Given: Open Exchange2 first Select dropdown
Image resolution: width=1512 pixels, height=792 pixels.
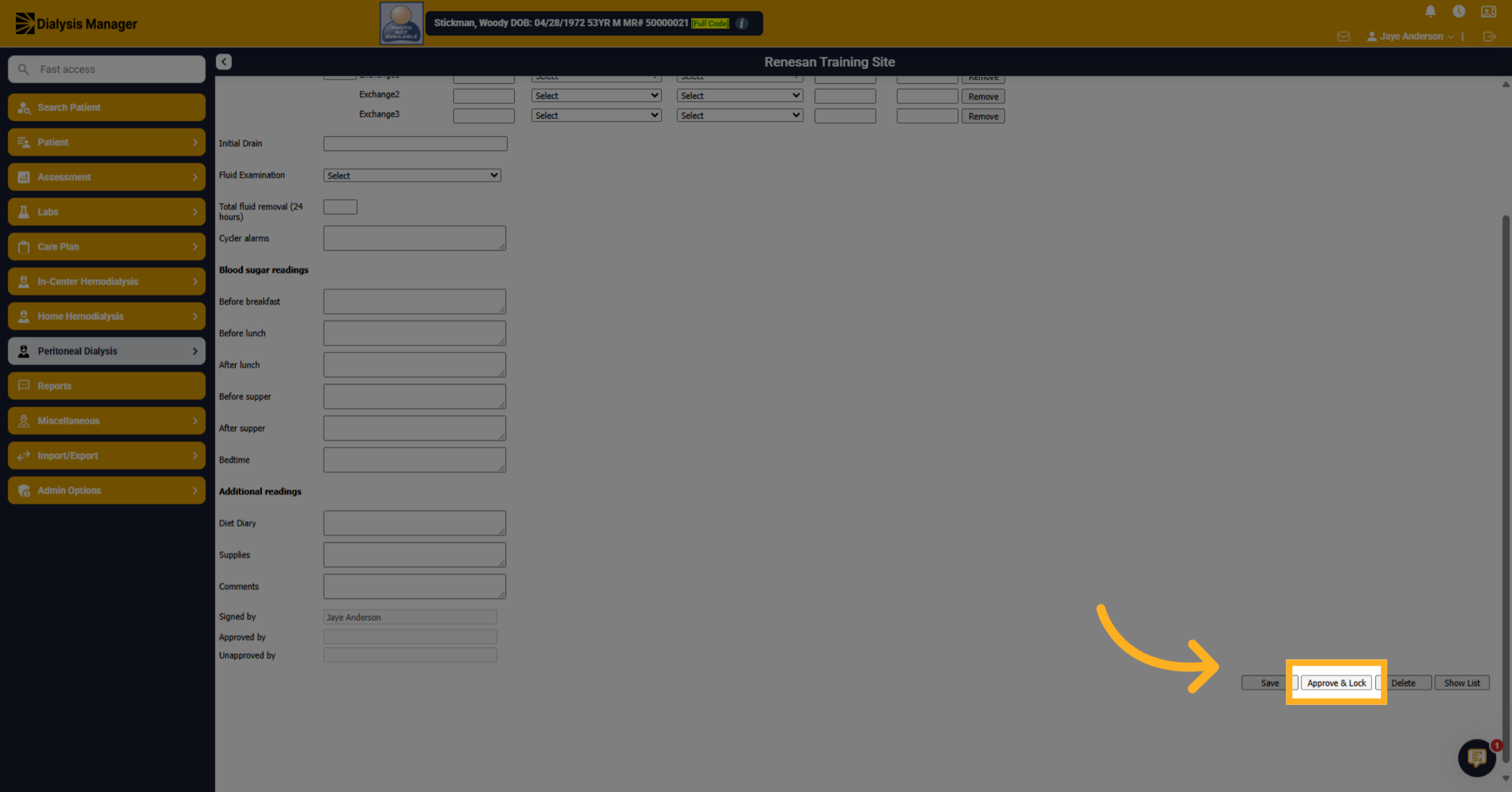Looking at the screenshot, I should [596, 96].
